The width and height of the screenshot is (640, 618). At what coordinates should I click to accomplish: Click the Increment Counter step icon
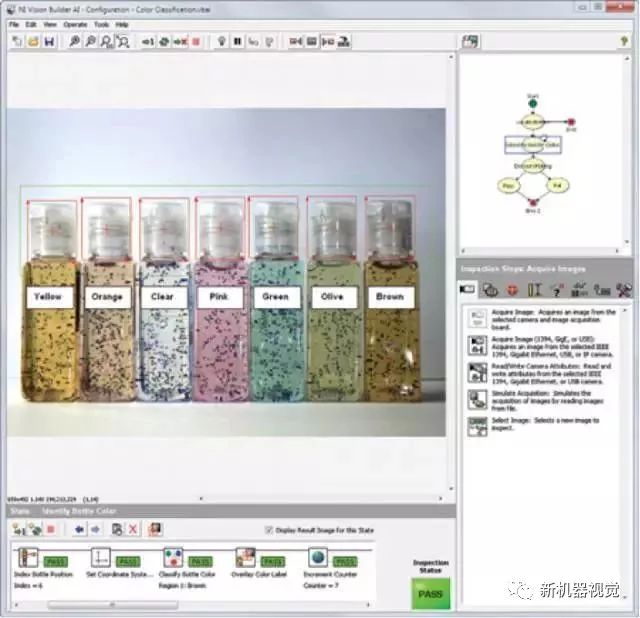pos(318,558)
